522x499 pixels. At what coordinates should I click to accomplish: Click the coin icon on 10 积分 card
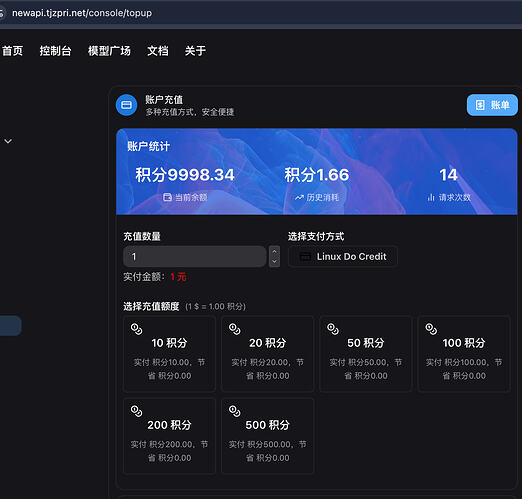[136, 329]
